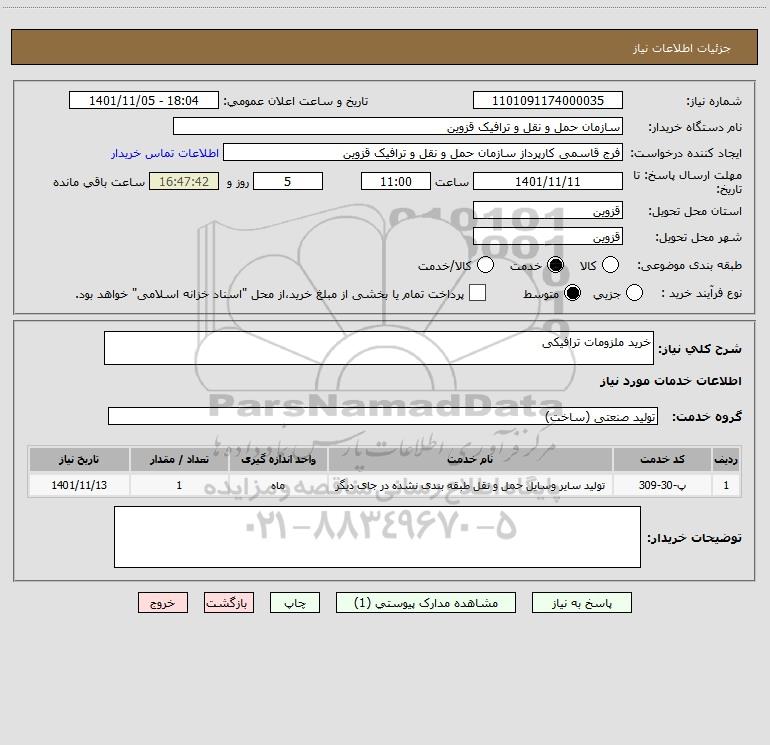Click the جزئیات اطلاعات نیاز header title
770x745 pixels.
(x=681, y=48)
